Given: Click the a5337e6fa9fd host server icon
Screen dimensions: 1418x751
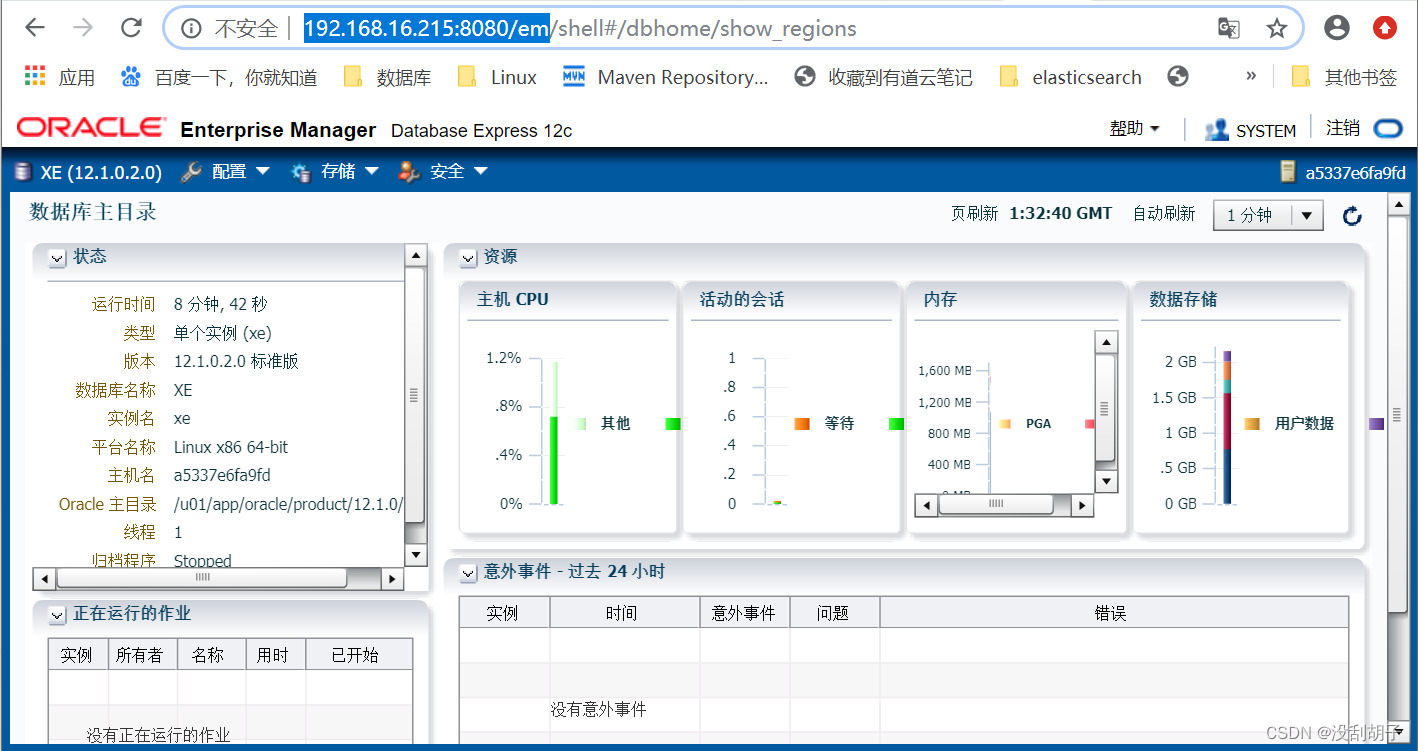Looking at the screenshot, I should (1288, 172).
